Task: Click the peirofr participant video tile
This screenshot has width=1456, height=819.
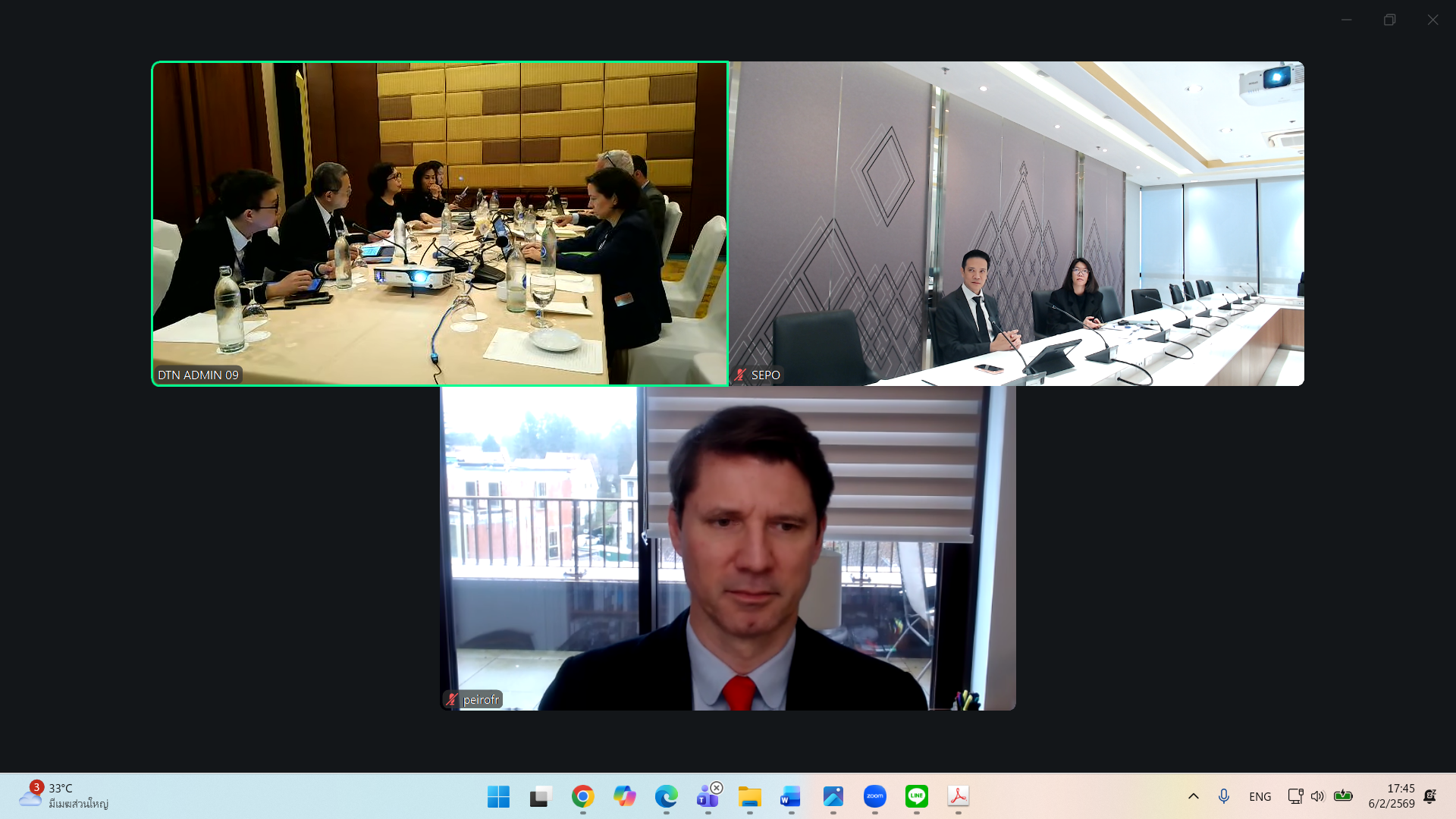Action: 728,548
